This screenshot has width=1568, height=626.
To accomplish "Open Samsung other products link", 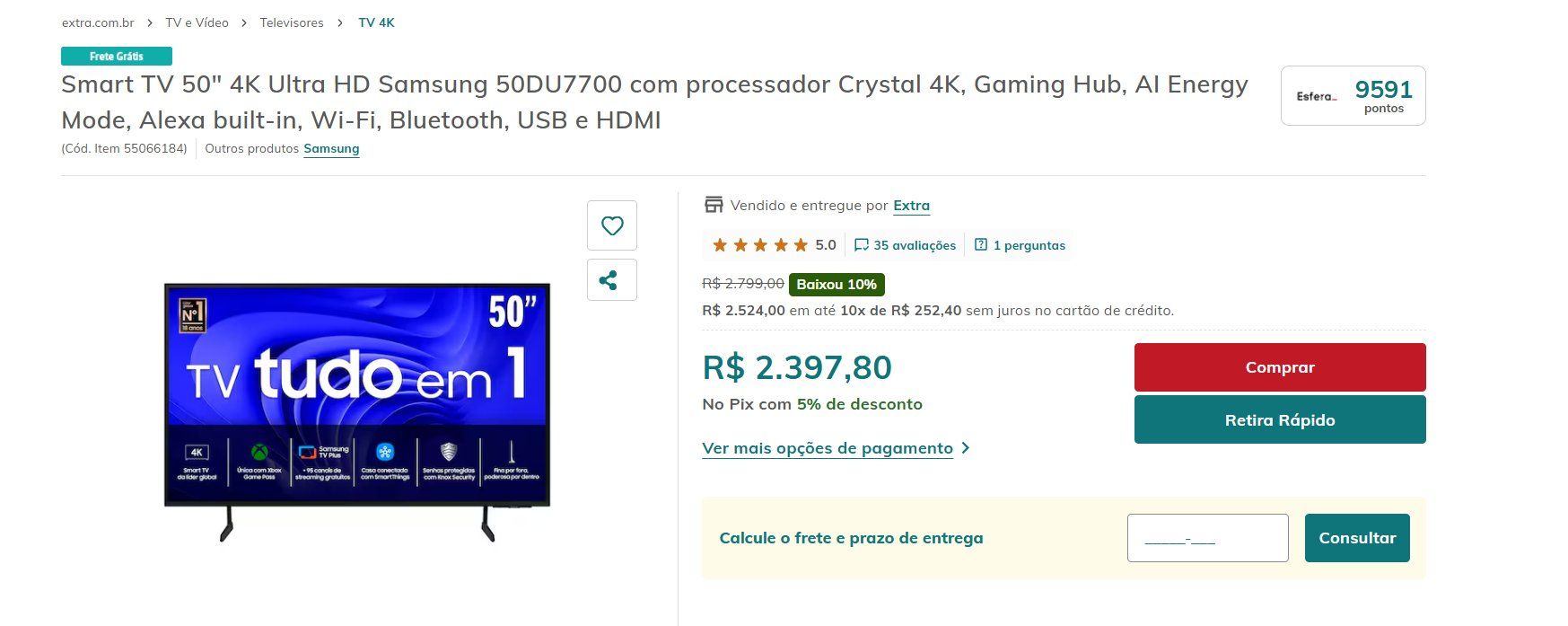I will pos(331,148).
